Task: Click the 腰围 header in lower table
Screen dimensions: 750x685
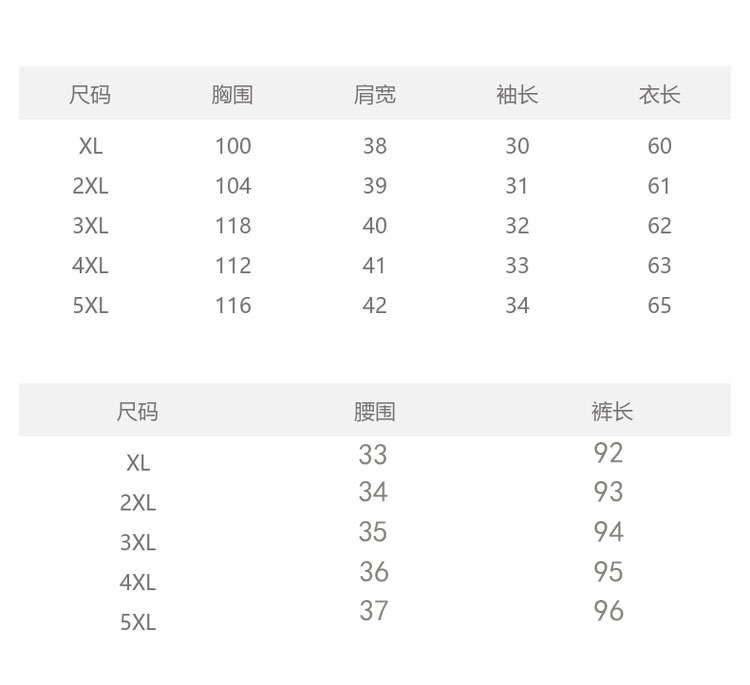Action: tap(374, 412)
